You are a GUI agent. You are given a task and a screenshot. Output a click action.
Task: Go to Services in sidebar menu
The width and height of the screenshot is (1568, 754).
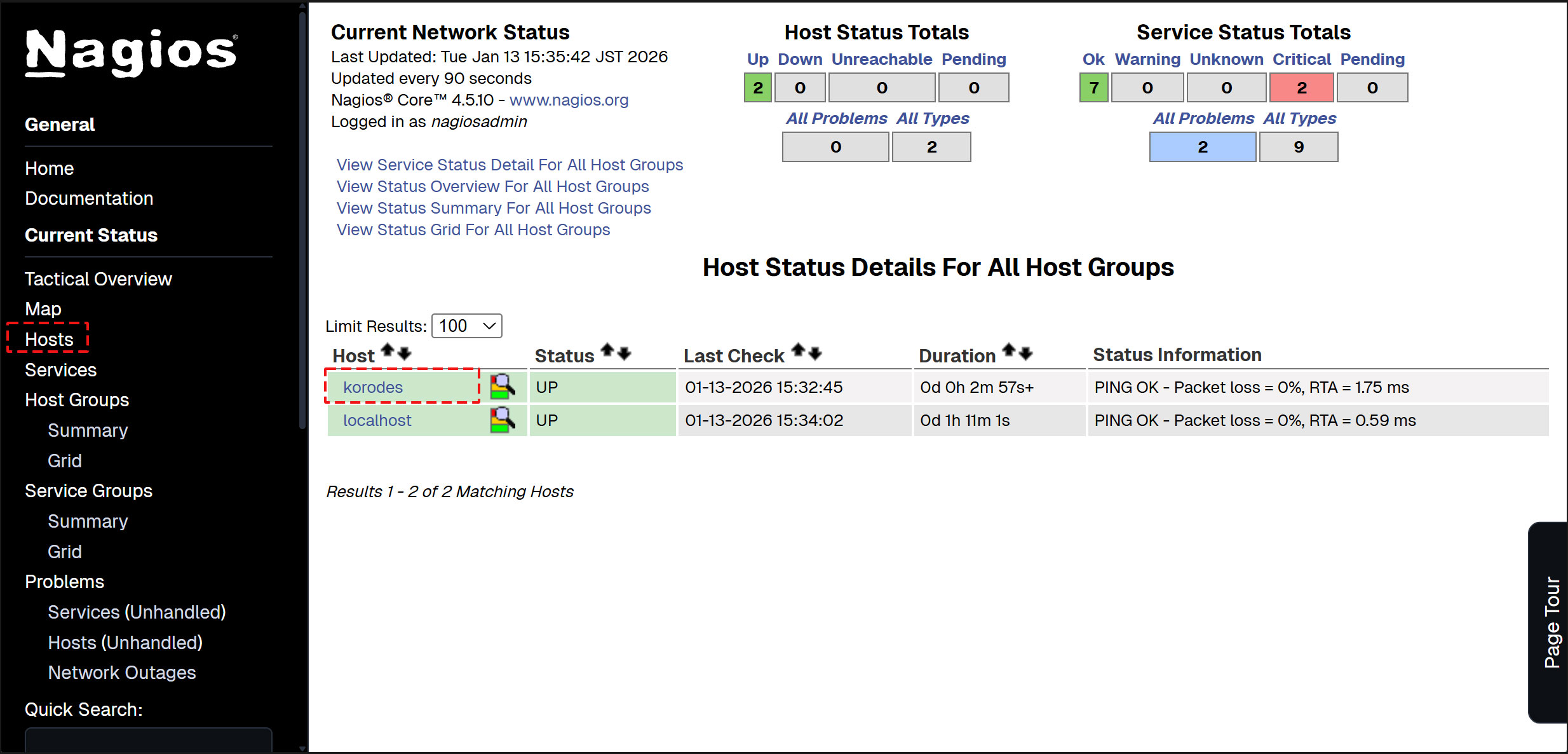[x=61, y=370]
